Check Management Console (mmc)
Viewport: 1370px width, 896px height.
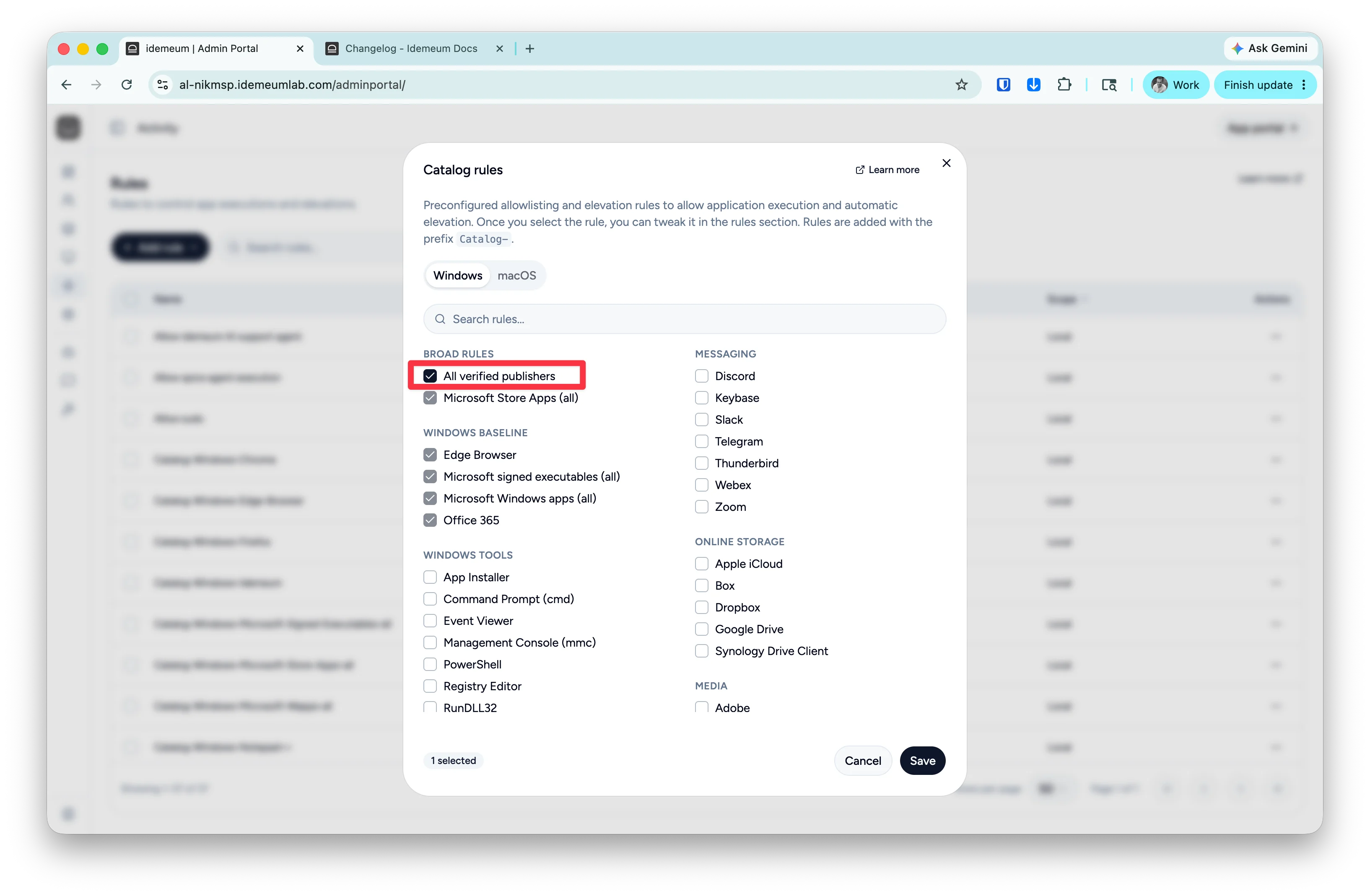pos(430,642)
